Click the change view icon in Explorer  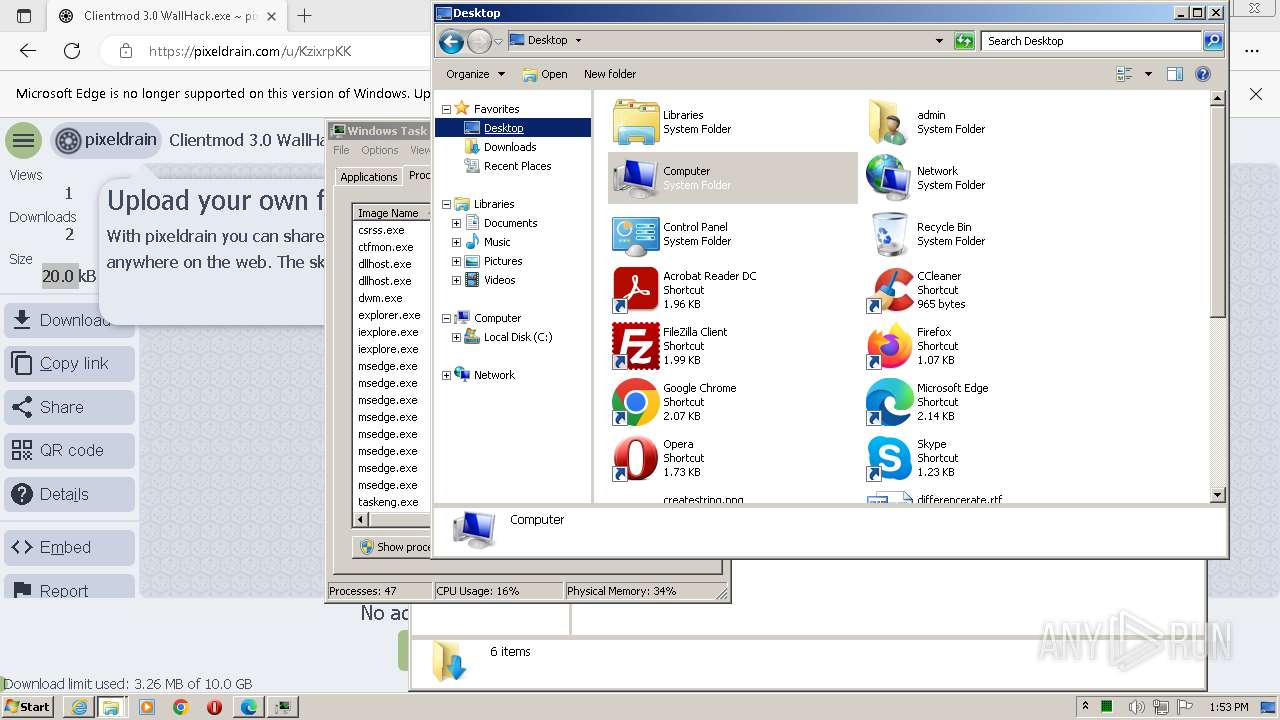click(1124, 74)
